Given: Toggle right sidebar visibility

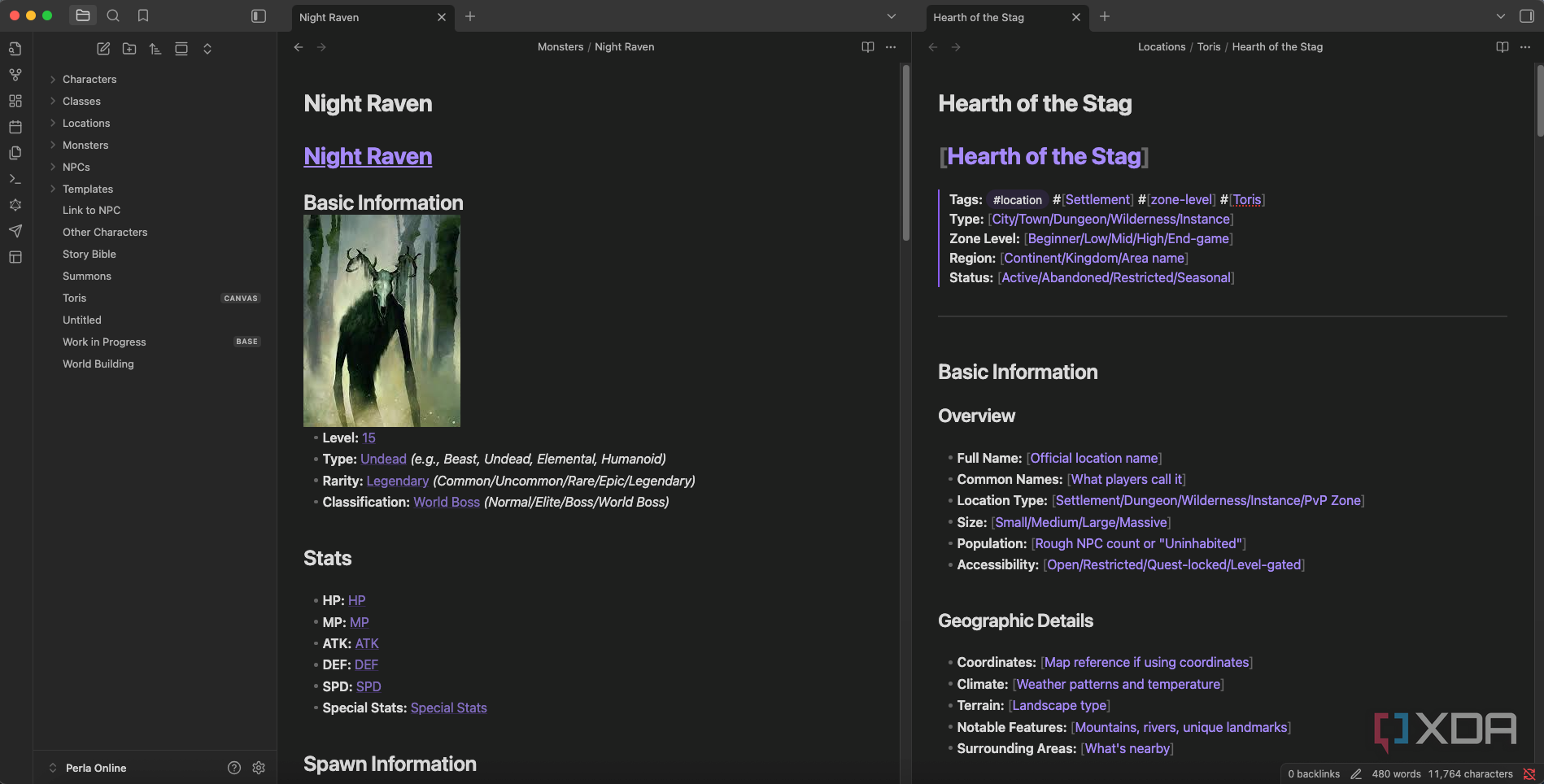Looking at the screenshot, I should pos(1527,16).
